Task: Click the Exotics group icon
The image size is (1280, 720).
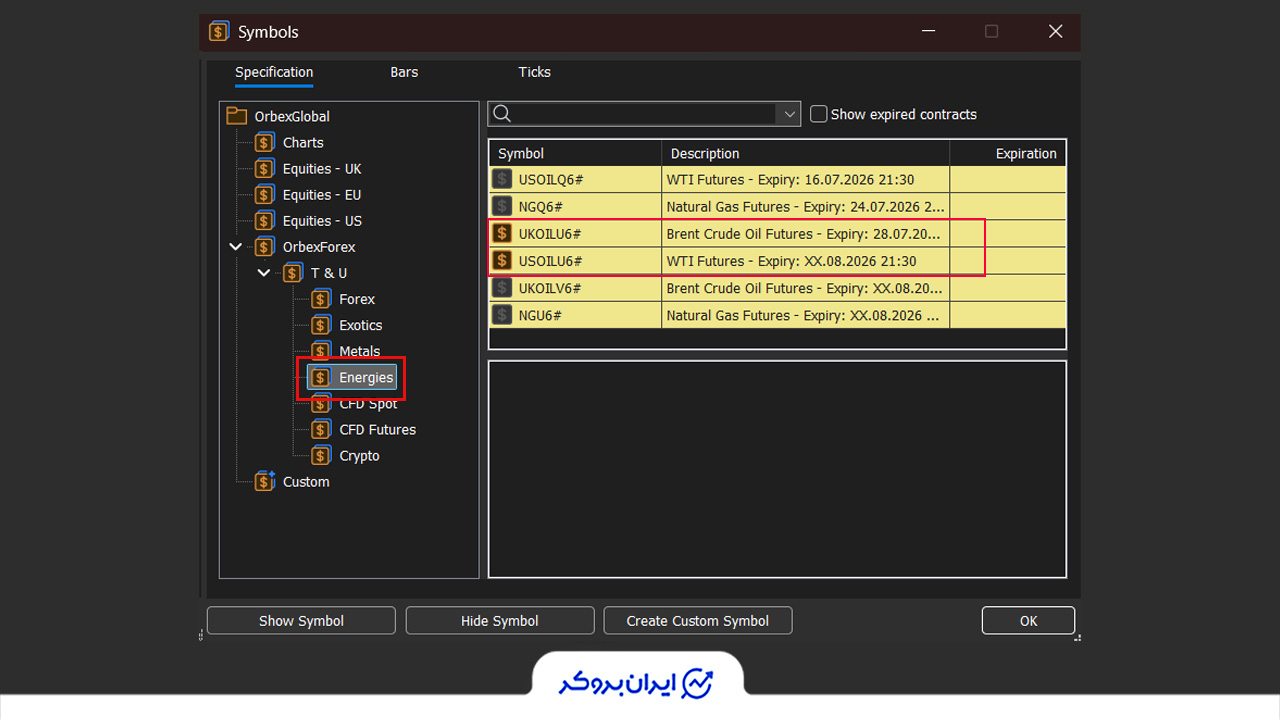Action: [320, 325]
